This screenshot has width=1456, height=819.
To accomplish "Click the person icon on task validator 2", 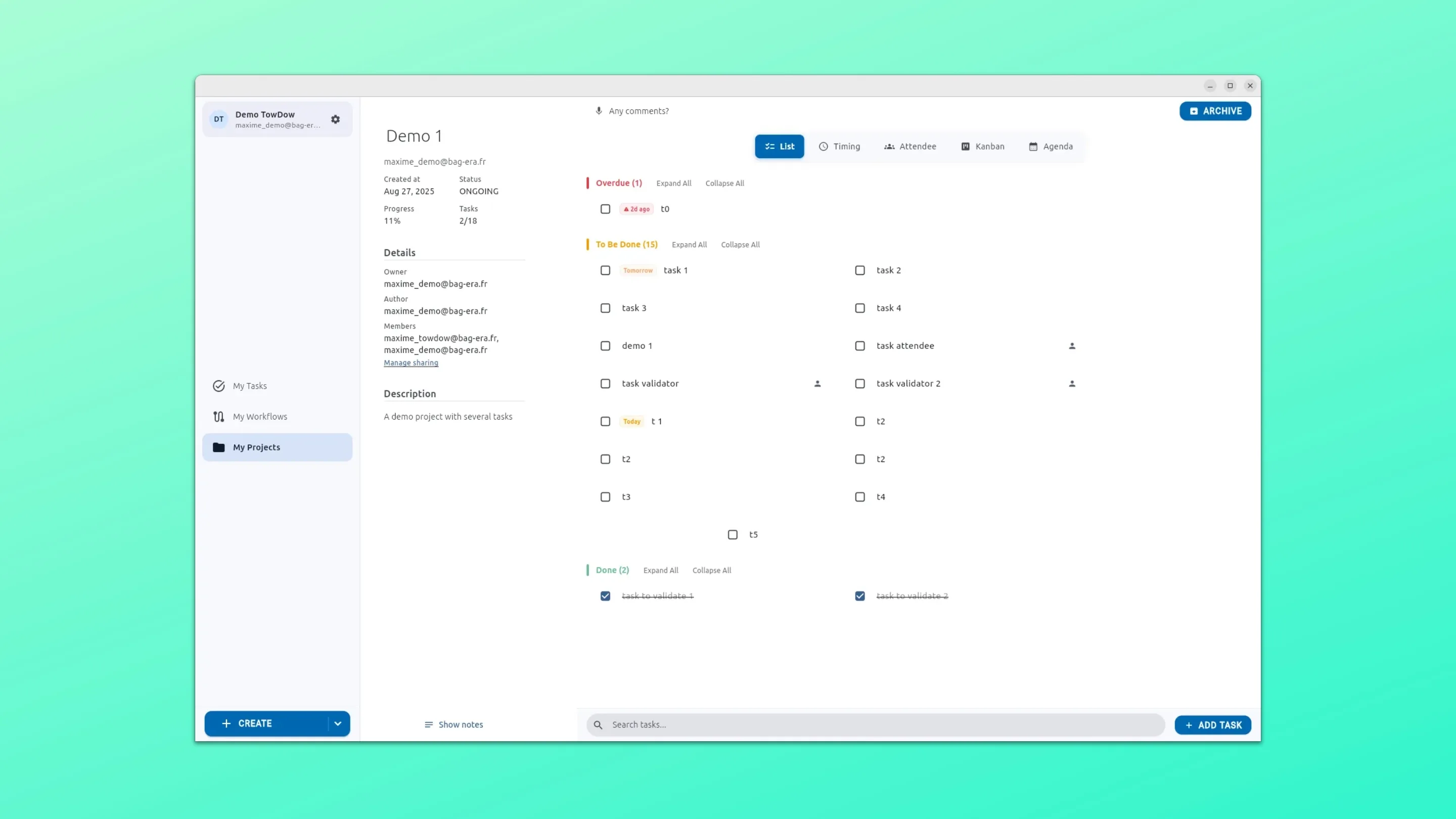I will coord(1072,384).
